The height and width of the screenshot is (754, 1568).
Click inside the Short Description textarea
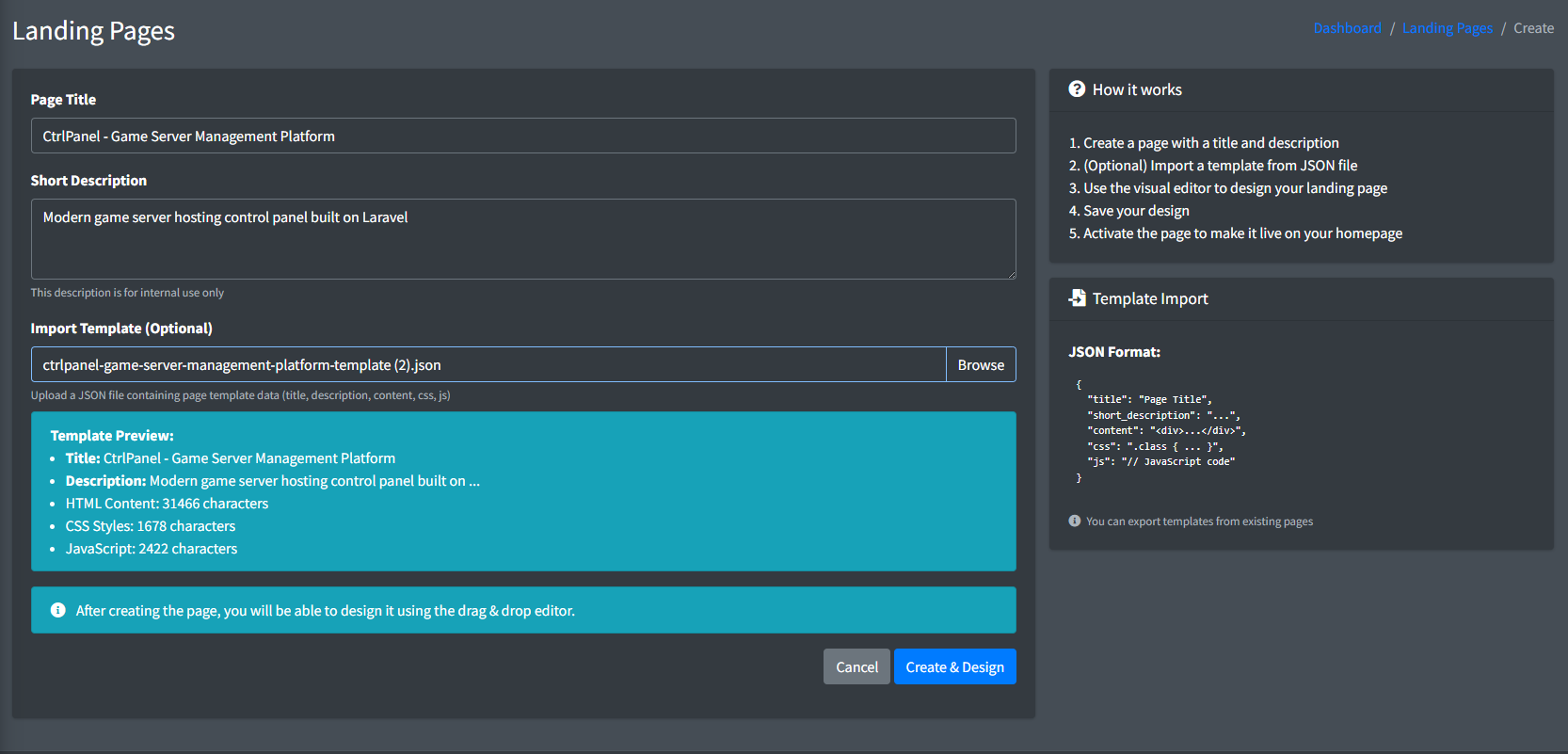coord(522,238)
